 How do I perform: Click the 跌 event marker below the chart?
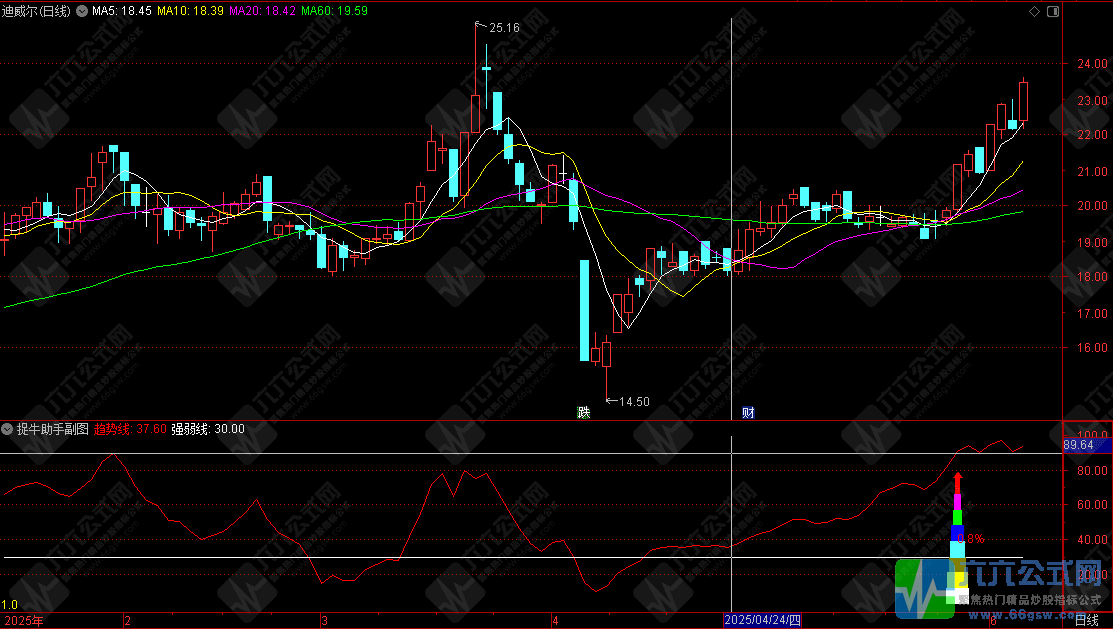[583, 412]
